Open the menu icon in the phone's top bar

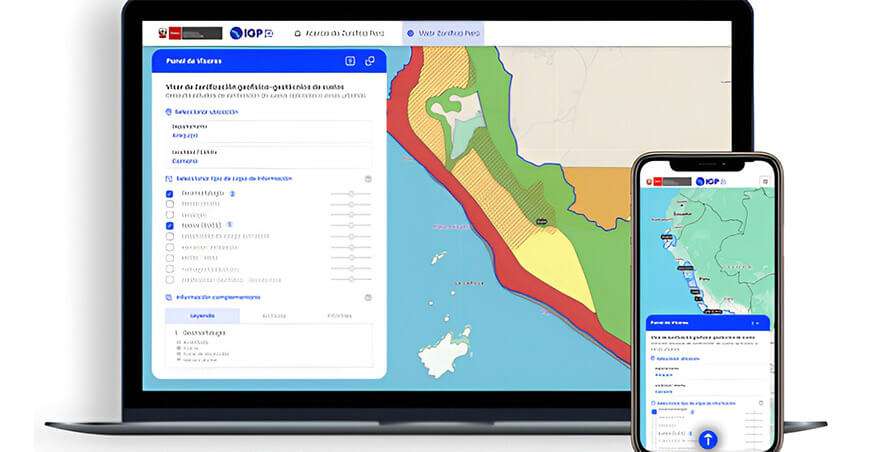tap(765, 181)
